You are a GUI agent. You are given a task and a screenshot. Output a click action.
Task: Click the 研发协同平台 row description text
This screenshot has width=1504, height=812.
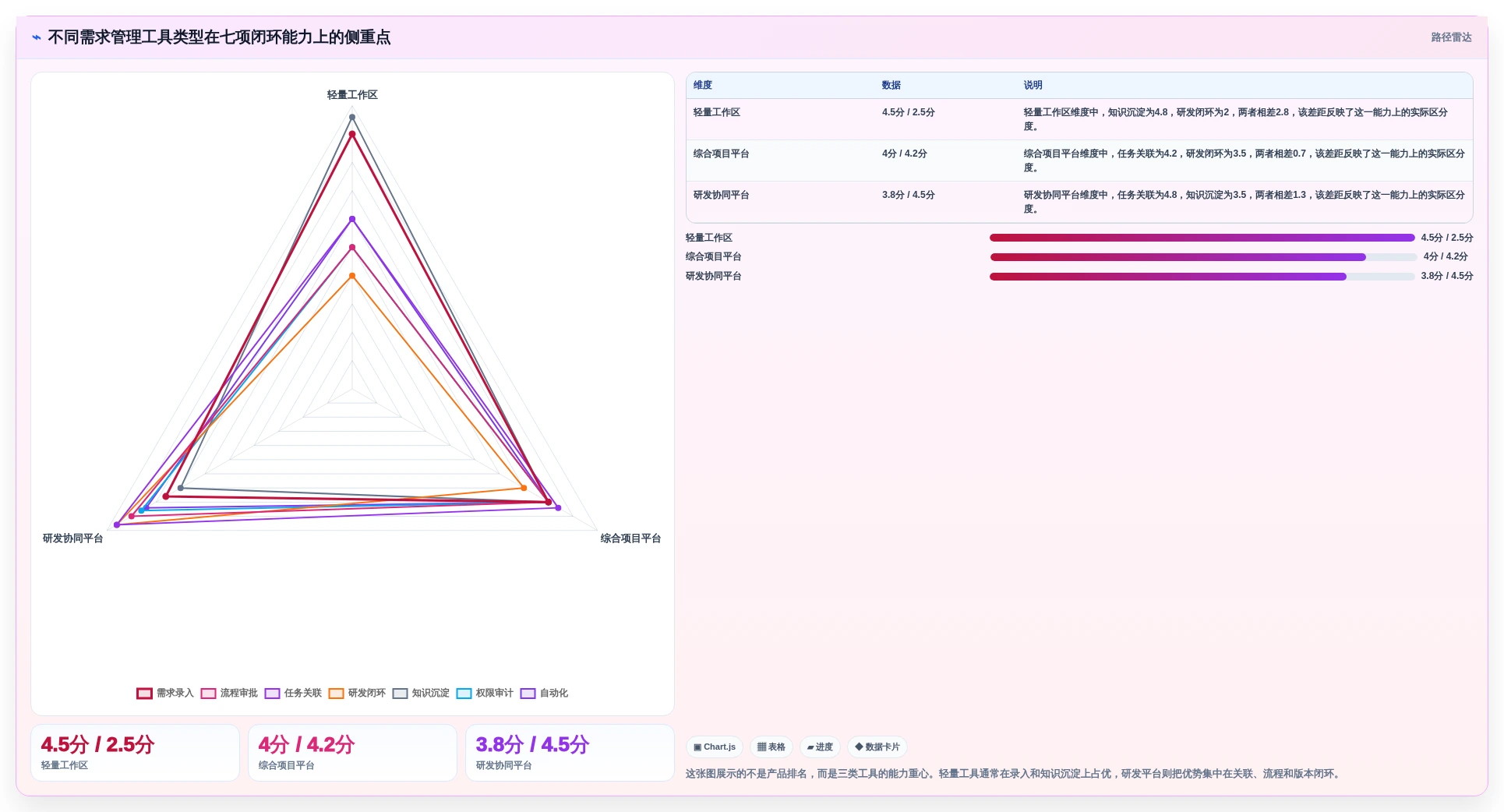(x=1244, y=202)
